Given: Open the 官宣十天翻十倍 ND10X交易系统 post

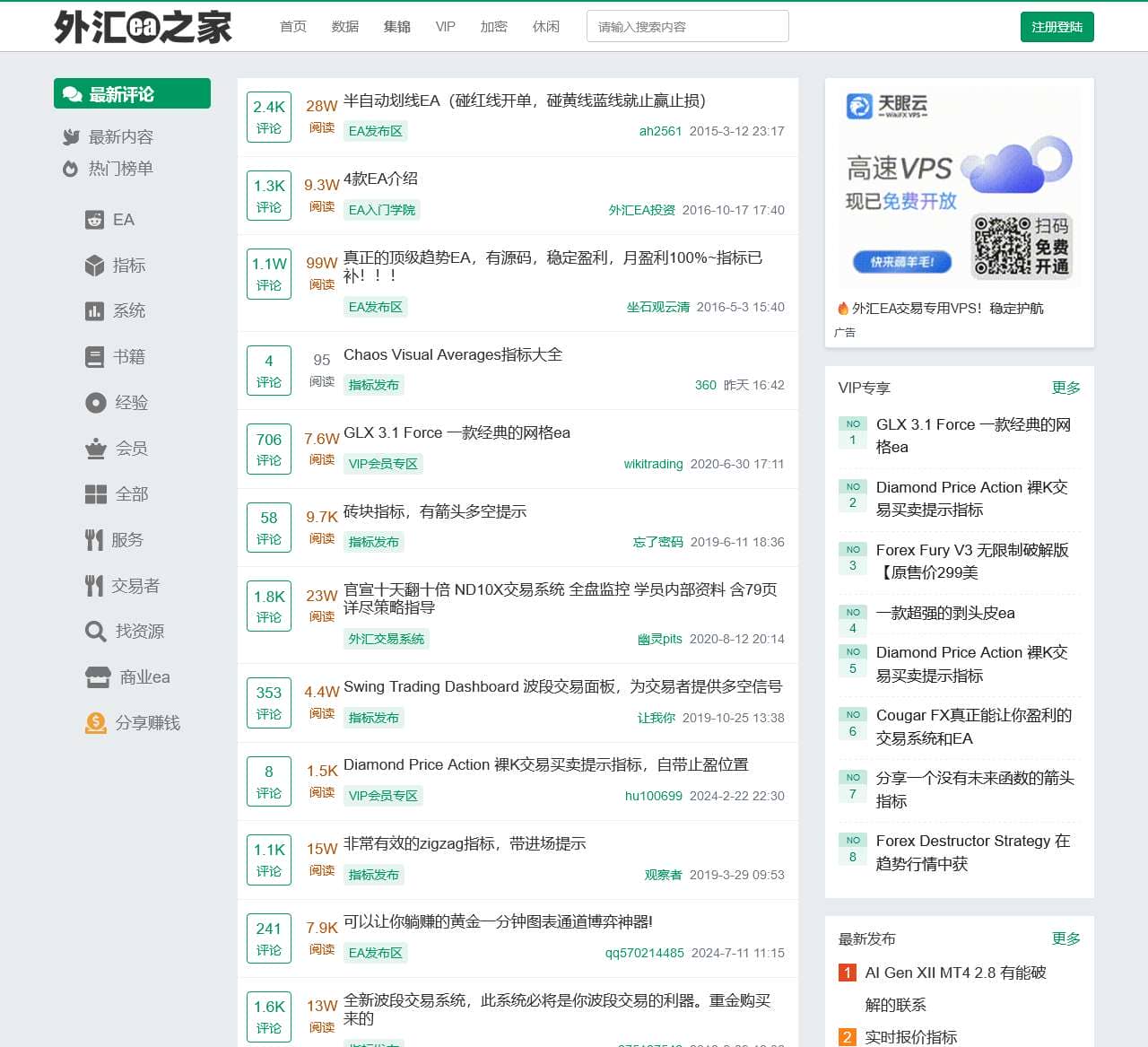Looking at the screenshot, I should pyautogui.click(x=561, y=598).
